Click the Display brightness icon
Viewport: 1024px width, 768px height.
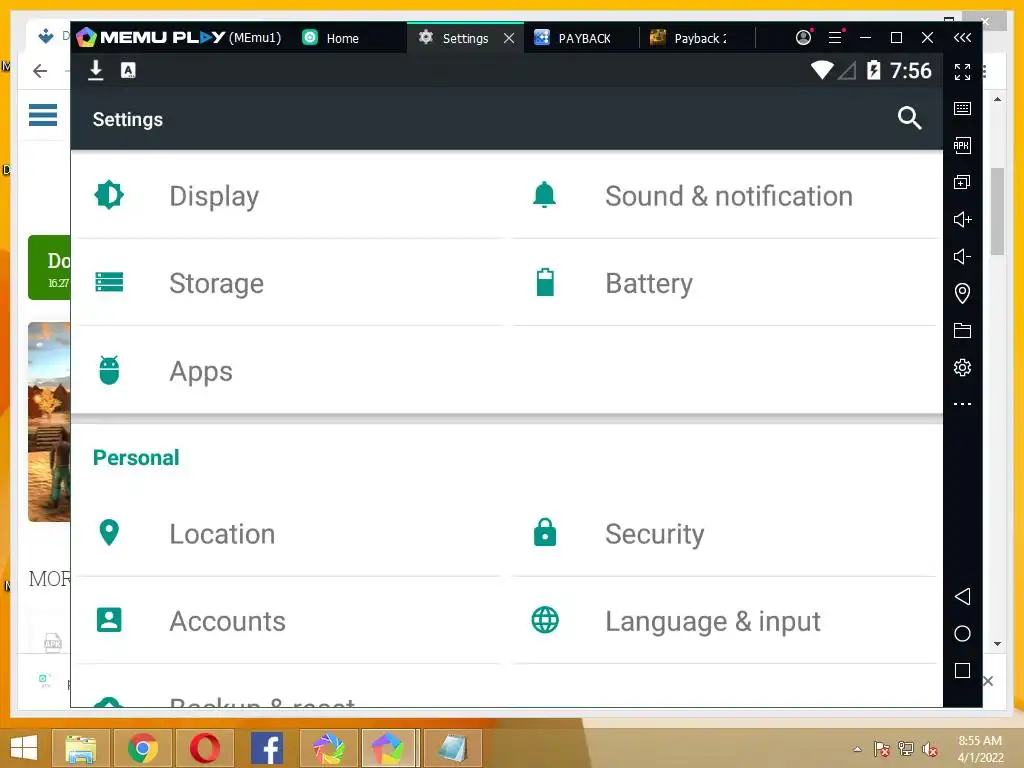coord(109,195)
